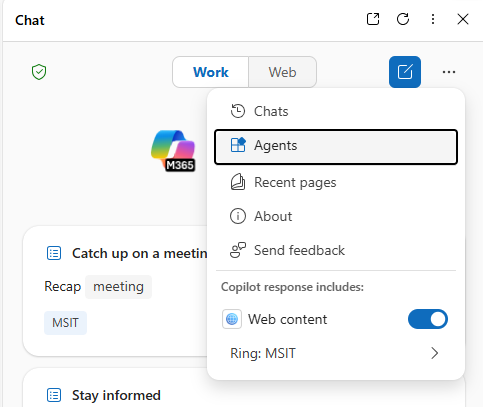Click the MSIT tag on card
Image resolution: width=483 pixels, height=407 pixels.
coord(65,323)
